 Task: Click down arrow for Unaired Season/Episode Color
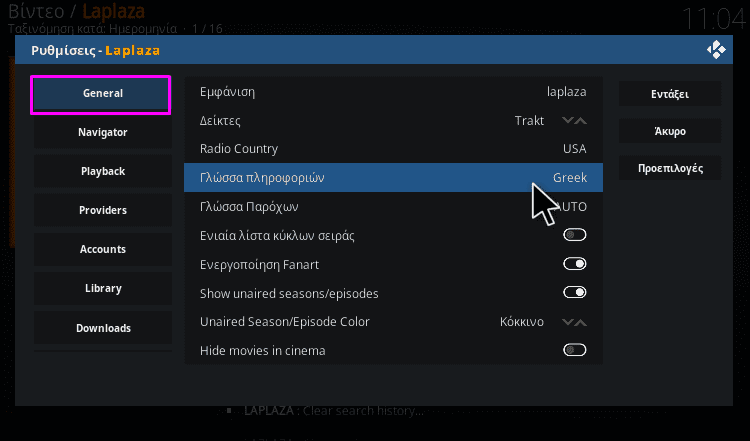[567, 322]
